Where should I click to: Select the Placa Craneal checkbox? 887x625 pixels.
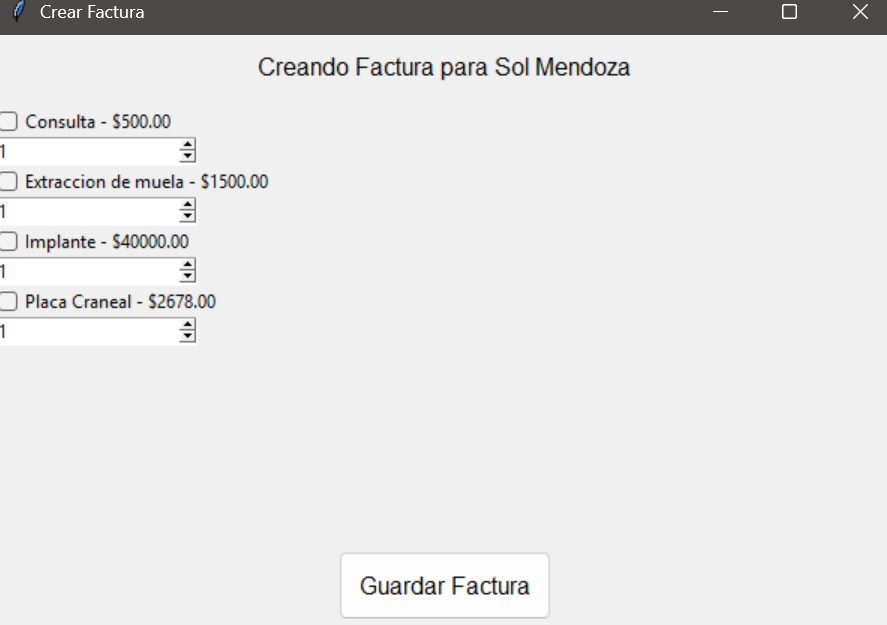click(x=8, y=302)
